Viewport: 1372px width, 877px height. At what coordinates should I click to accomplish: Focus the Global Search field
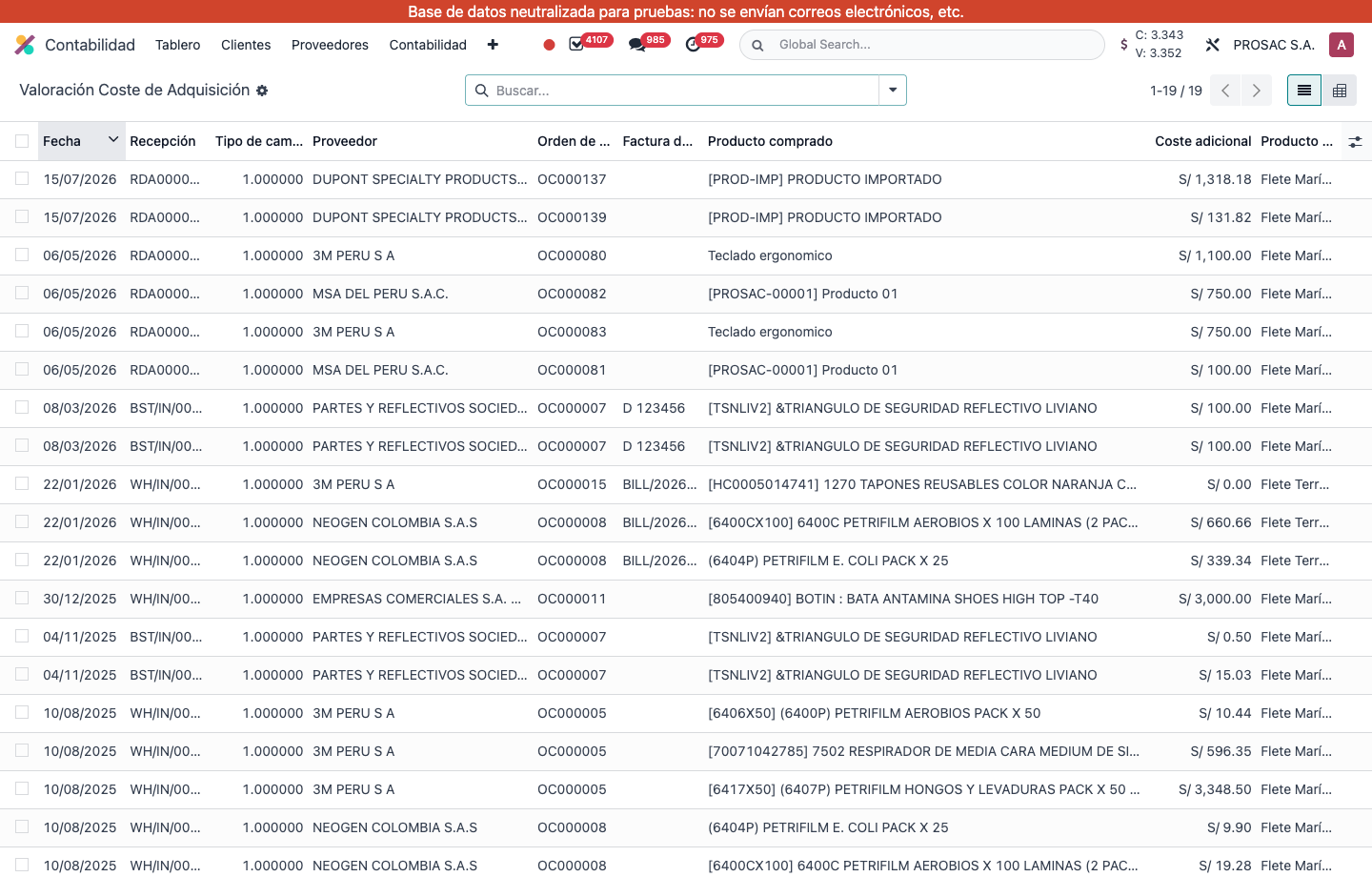point(934,45)
